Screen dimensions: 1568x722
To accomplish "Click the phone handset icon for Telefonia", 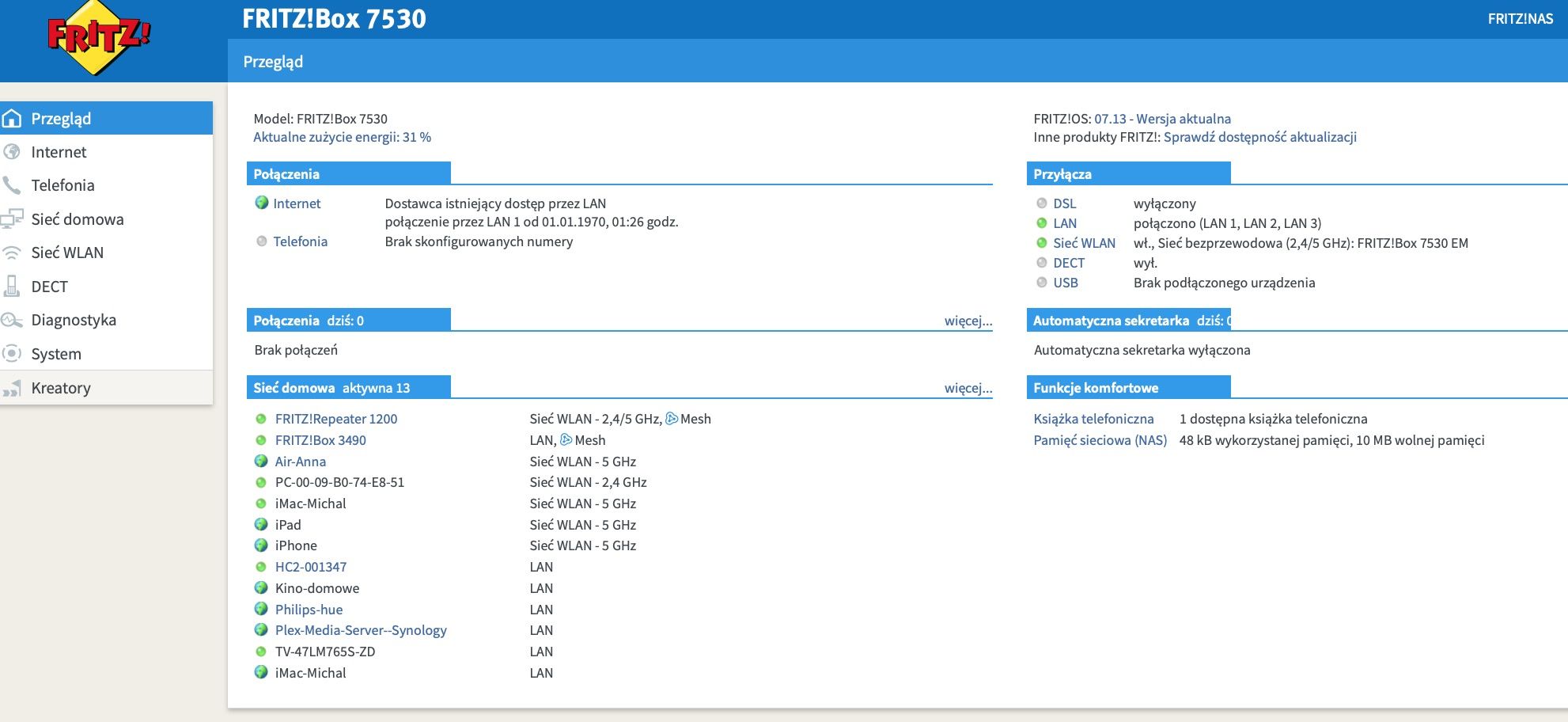I will (x=12, y=185).
